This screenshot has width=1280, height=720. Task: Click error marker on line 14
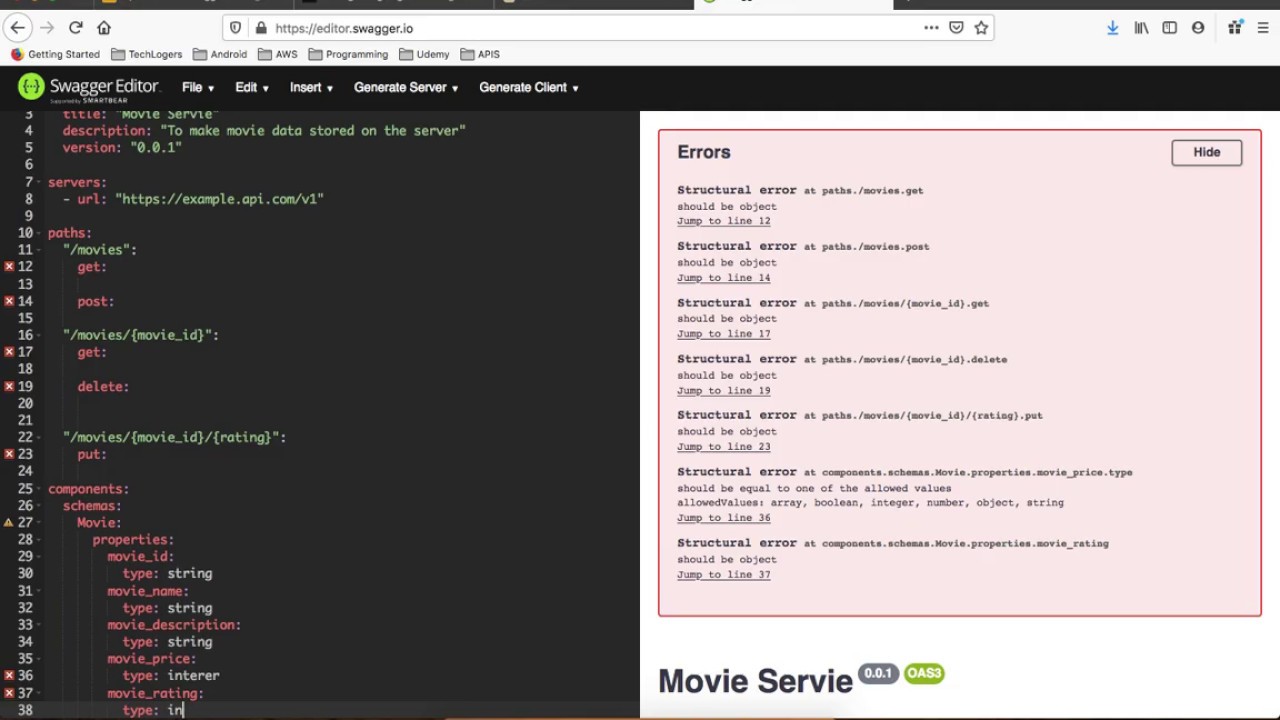(x=9, y=301)
